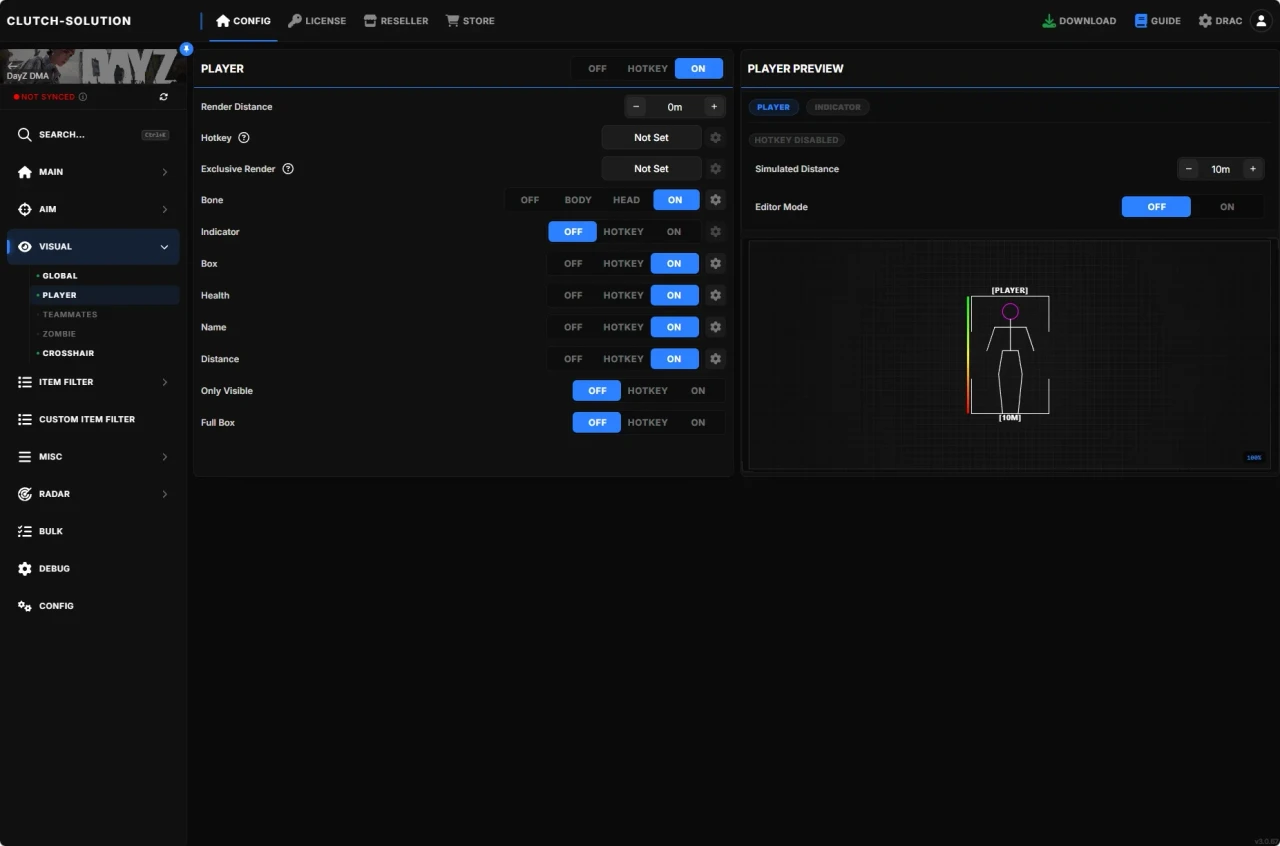Open the License top tab
The width and height of the screenshot is (1280, 846).
click(x=317, y=21)
